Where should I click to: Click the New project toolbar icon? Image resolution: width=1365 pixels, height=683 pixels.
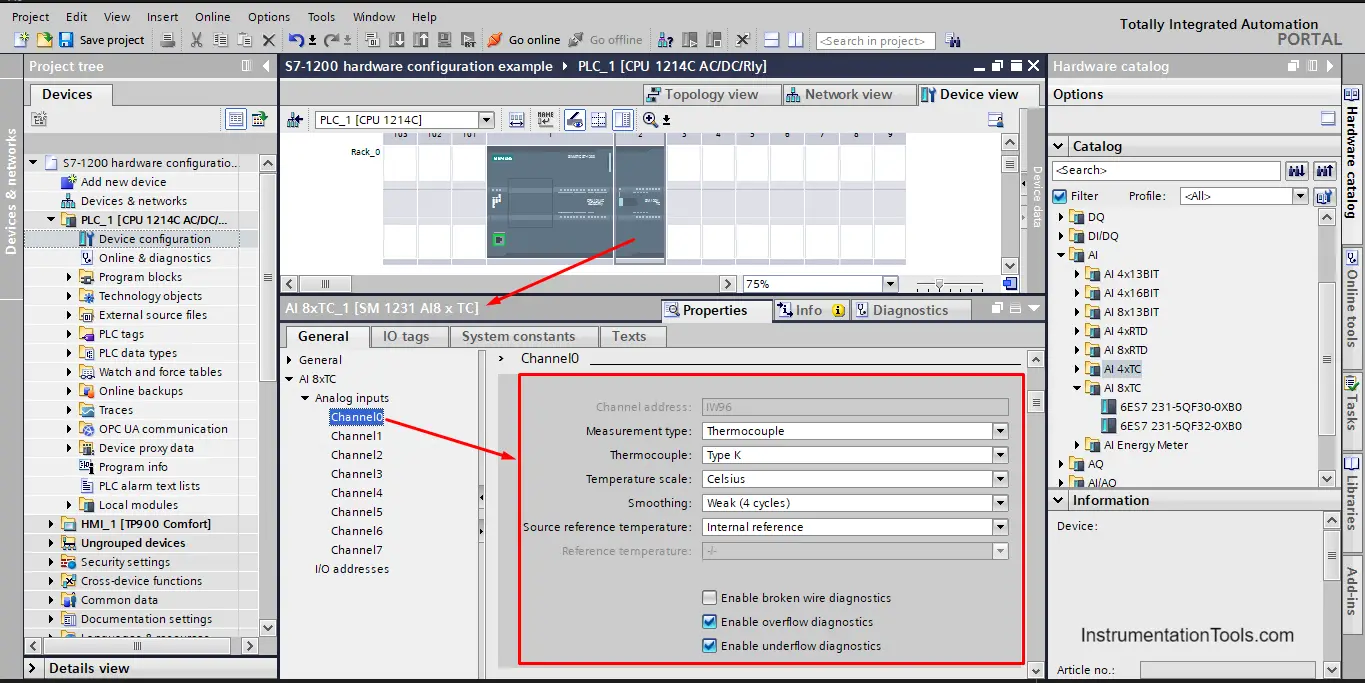pyautogui.click(x=22, y=40)
